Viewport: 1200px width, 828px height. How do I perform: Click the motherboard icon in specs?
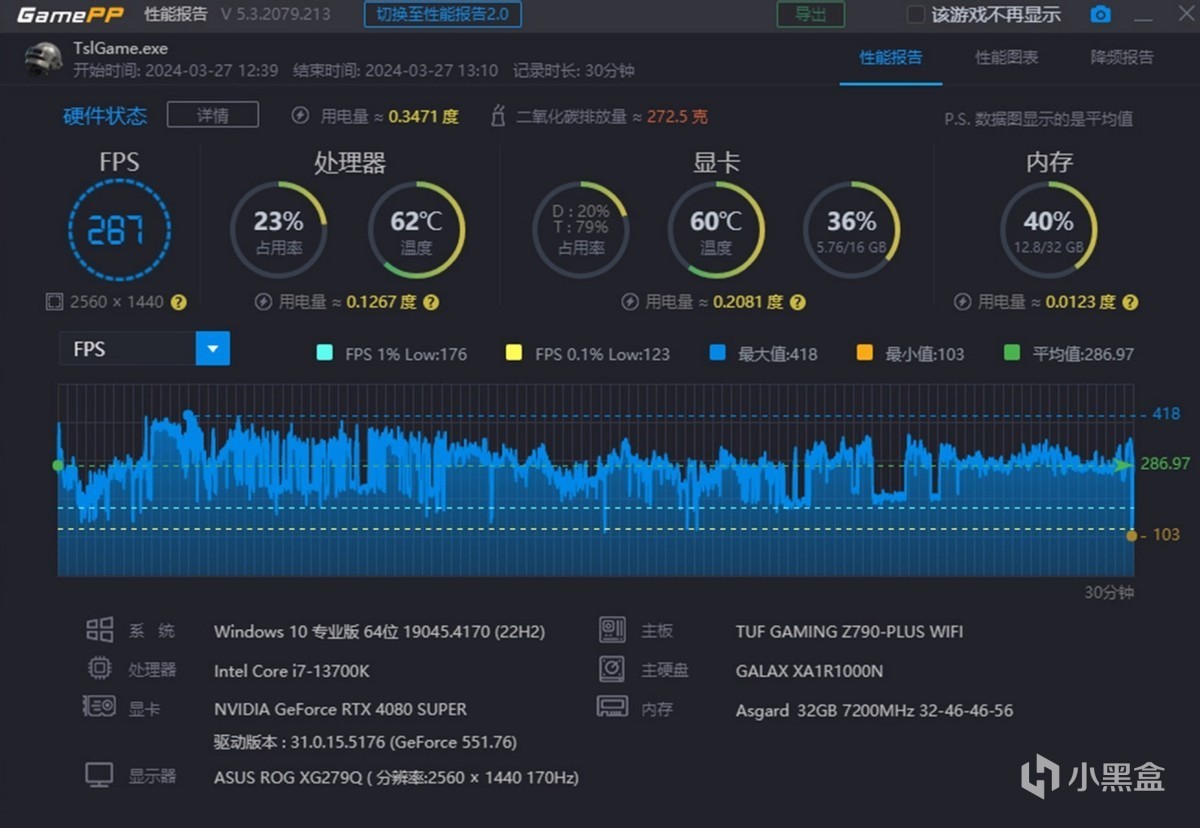[x=612, y=630]
